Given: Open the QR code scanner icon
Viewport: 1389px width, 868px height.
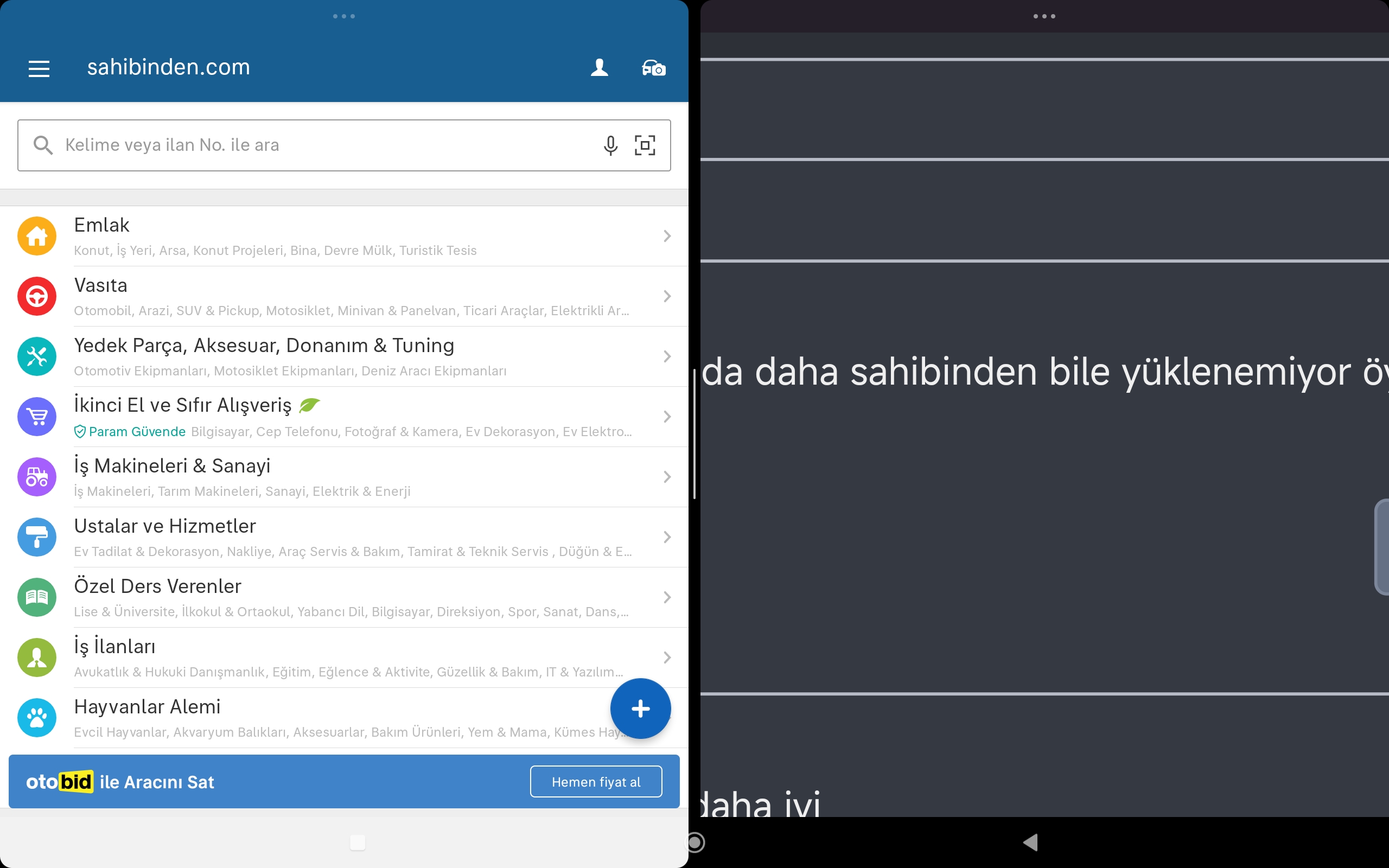Looking at the screenshot, I should pos(645,145).
